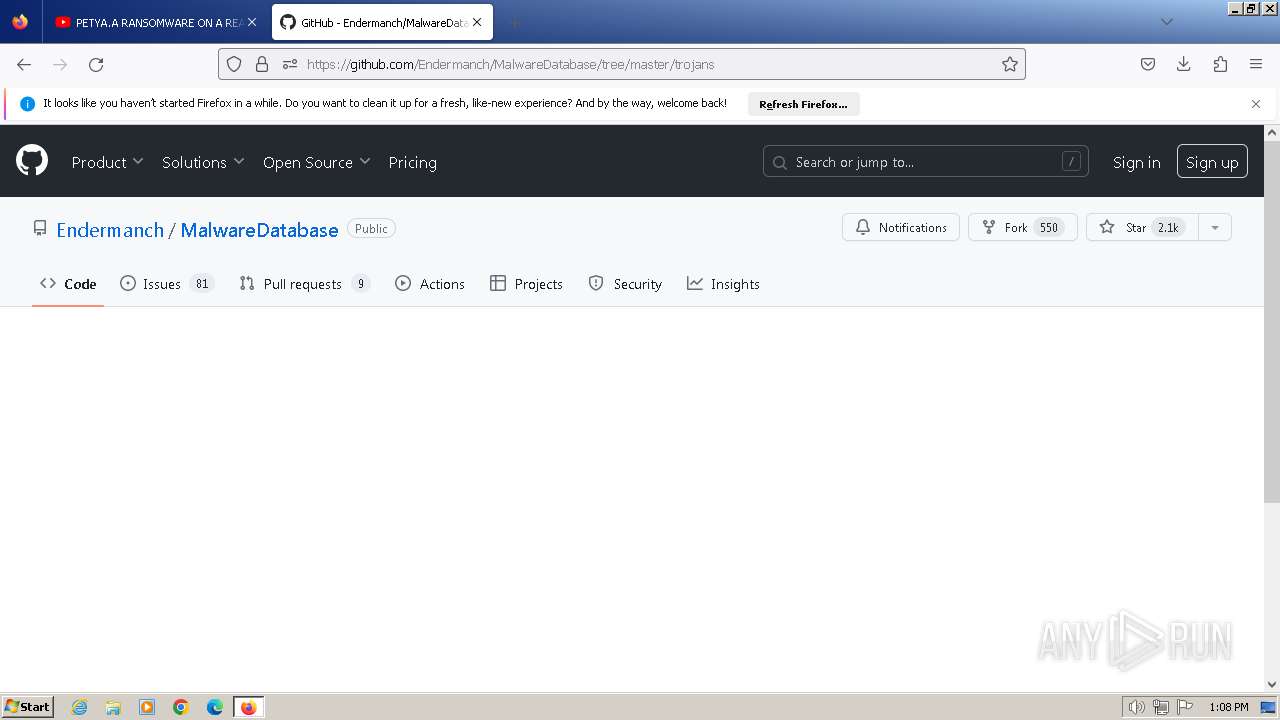Click the 1:08 PM system clock

click(x=1228, y=707)
